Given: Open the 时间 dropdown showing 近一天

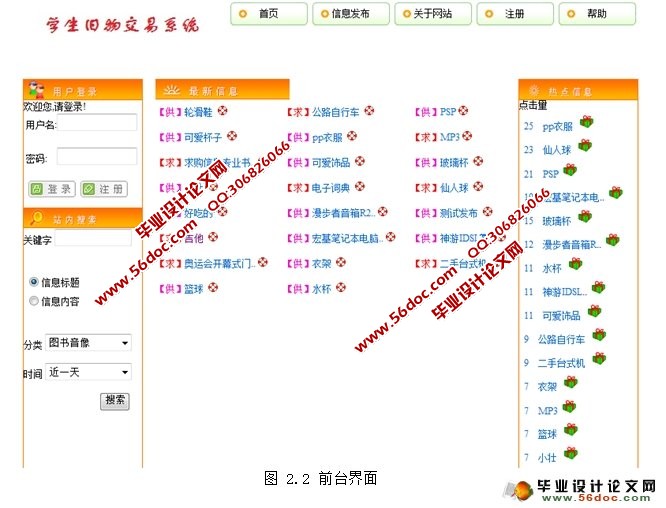Looking at the screenshot, I should coord(88,372).
